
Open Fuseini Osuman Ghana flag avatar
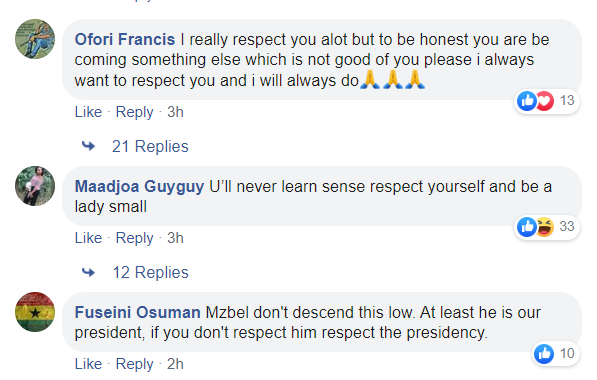pos(35,312)
